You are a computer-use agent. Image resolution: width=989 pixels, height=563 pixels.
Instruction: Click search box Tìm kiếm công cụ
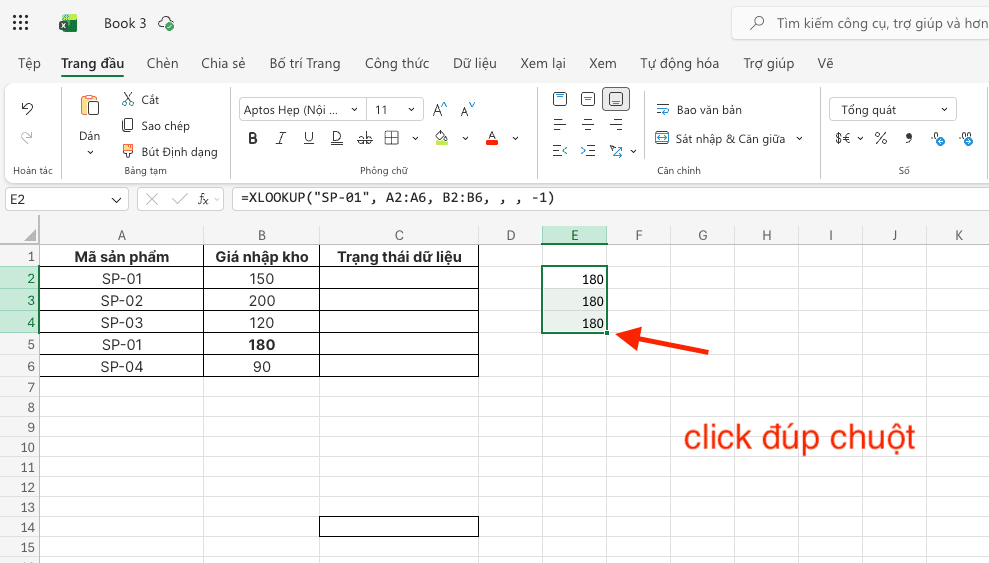(860, 23)
